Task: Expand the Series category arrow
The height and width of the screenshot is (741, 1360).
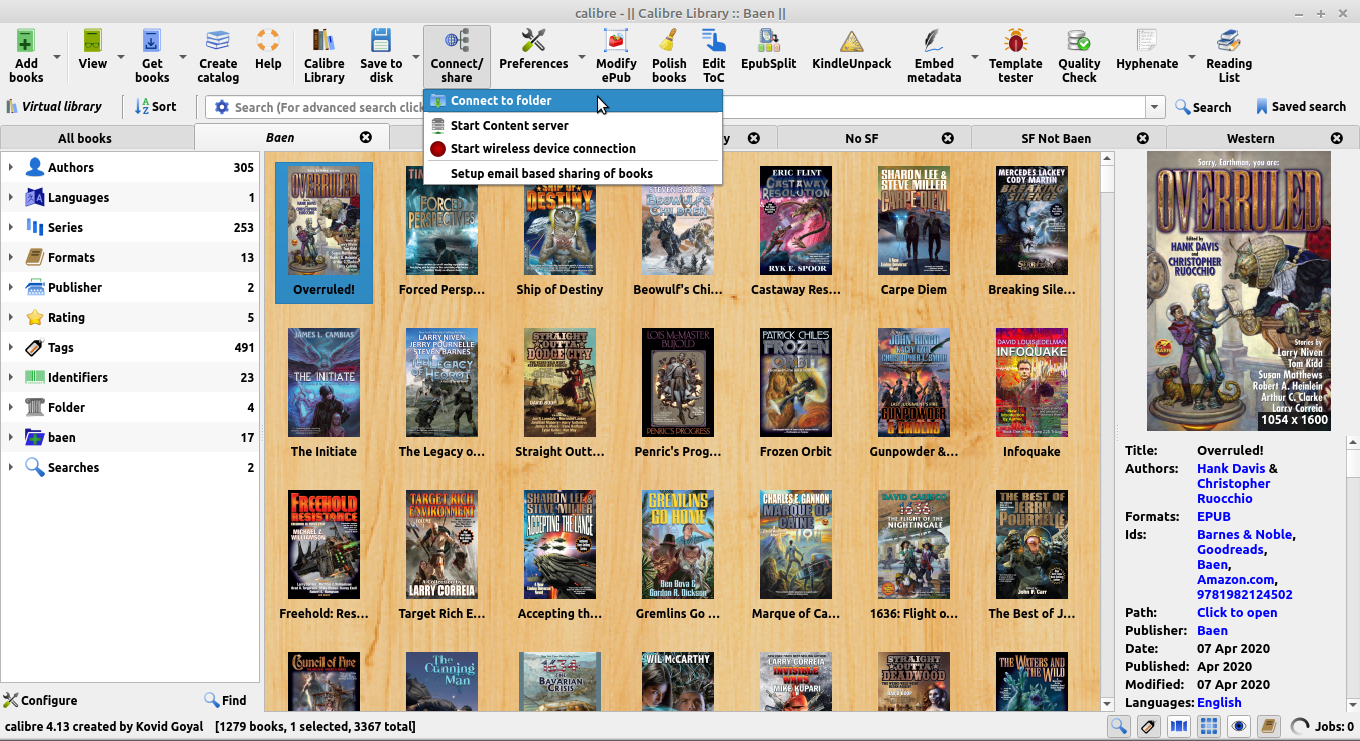Action: (x=11, y=227)
